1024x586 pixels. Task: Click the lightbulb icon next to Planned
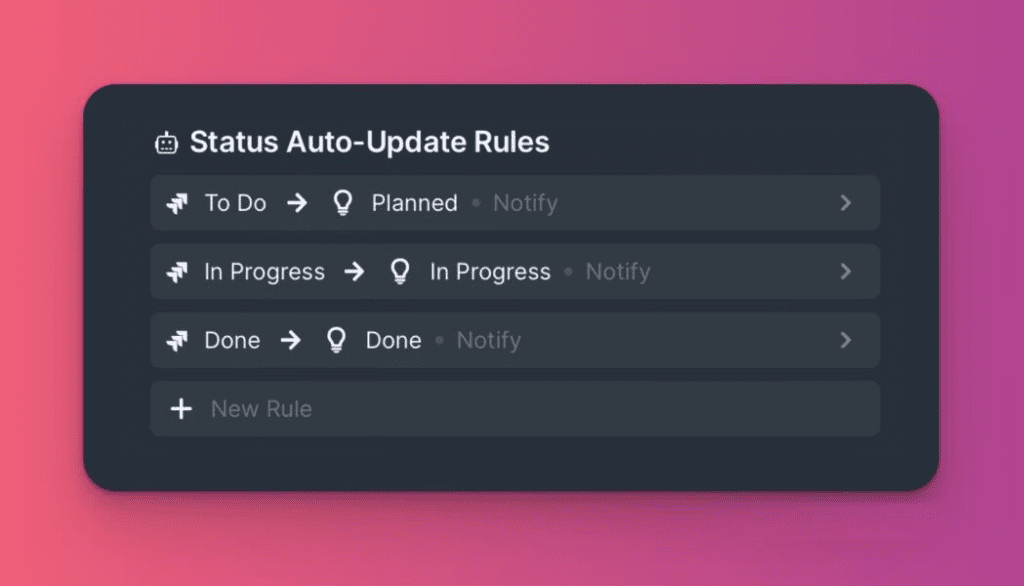(343, 203)
